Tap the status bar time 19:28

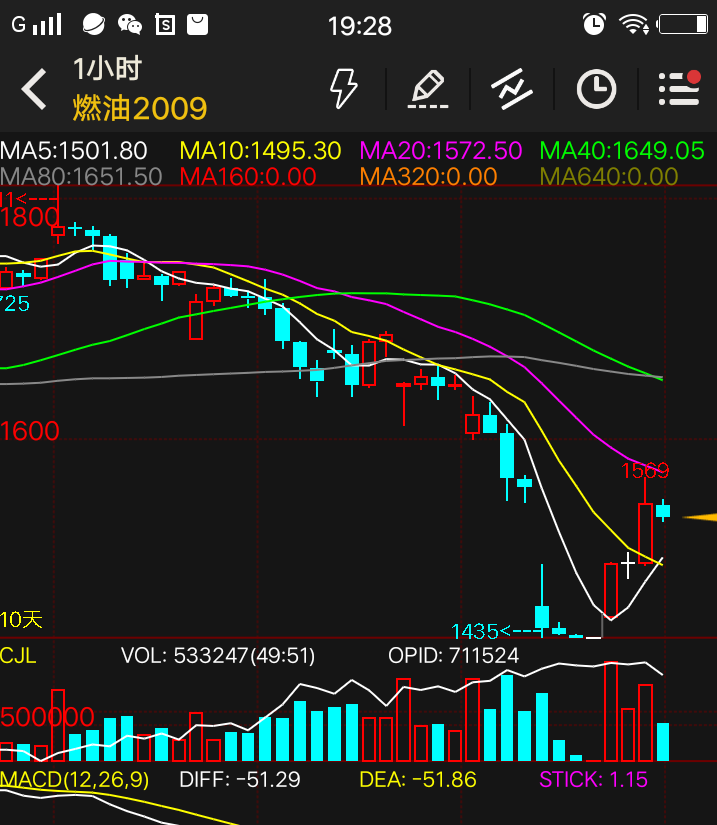coord(360,26)
